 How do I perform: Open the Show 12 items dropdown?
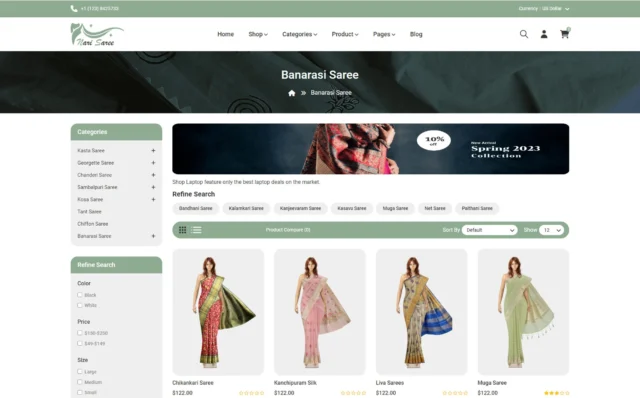pyautogui.click(x=551, y=230)
